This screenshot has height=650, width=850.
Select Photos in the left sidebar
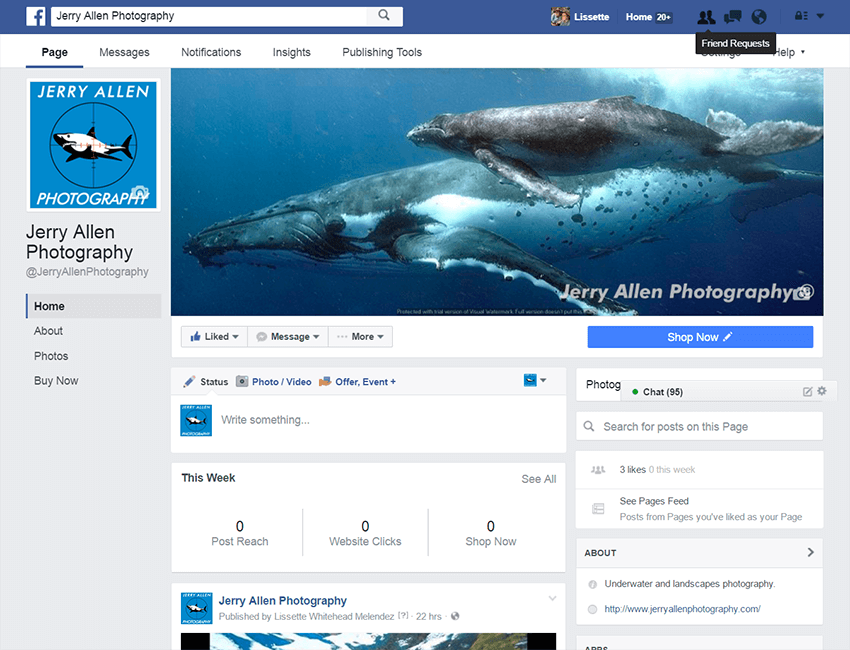click(51, 356)
